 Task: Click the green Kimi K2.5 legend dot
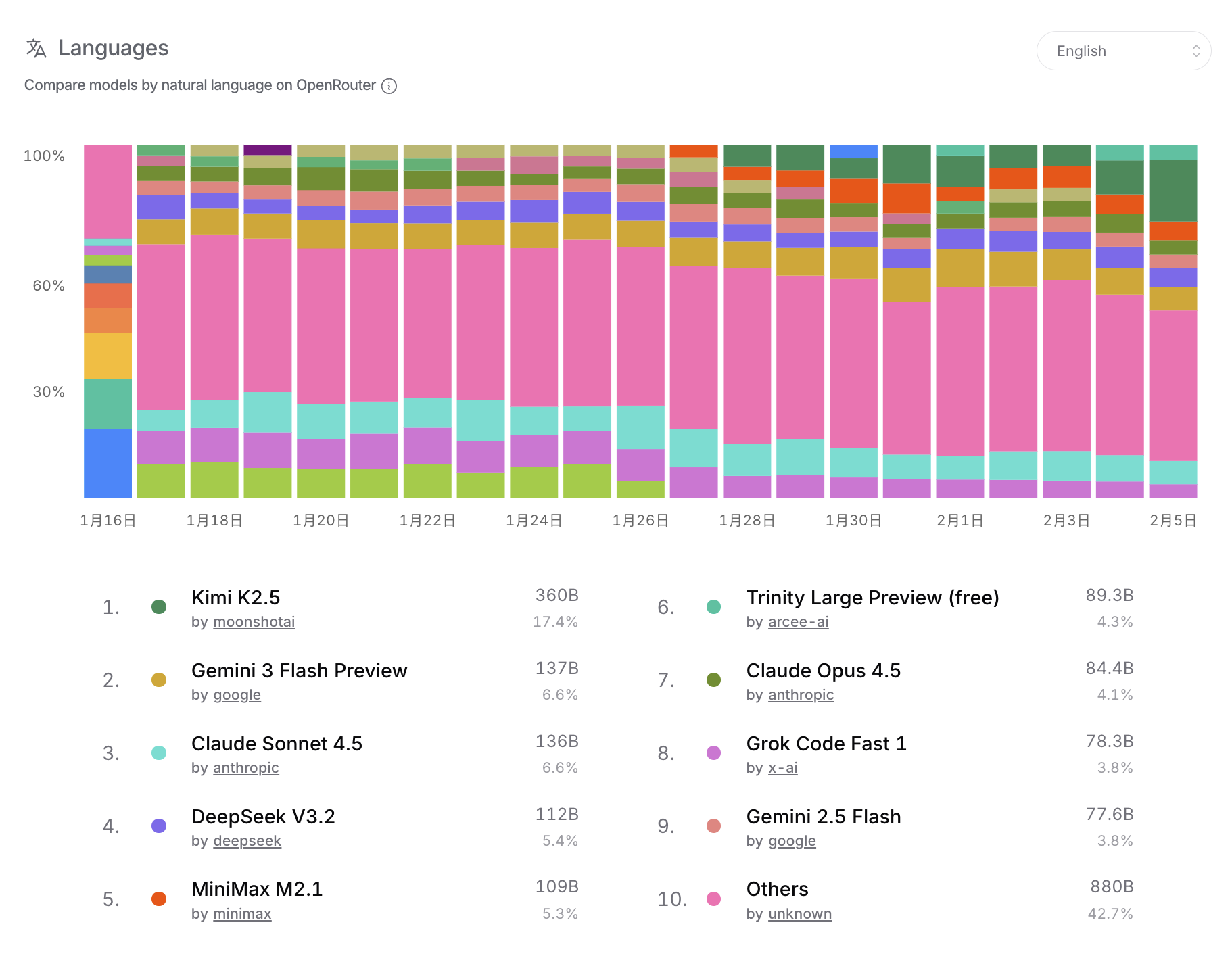coord(159,607)
